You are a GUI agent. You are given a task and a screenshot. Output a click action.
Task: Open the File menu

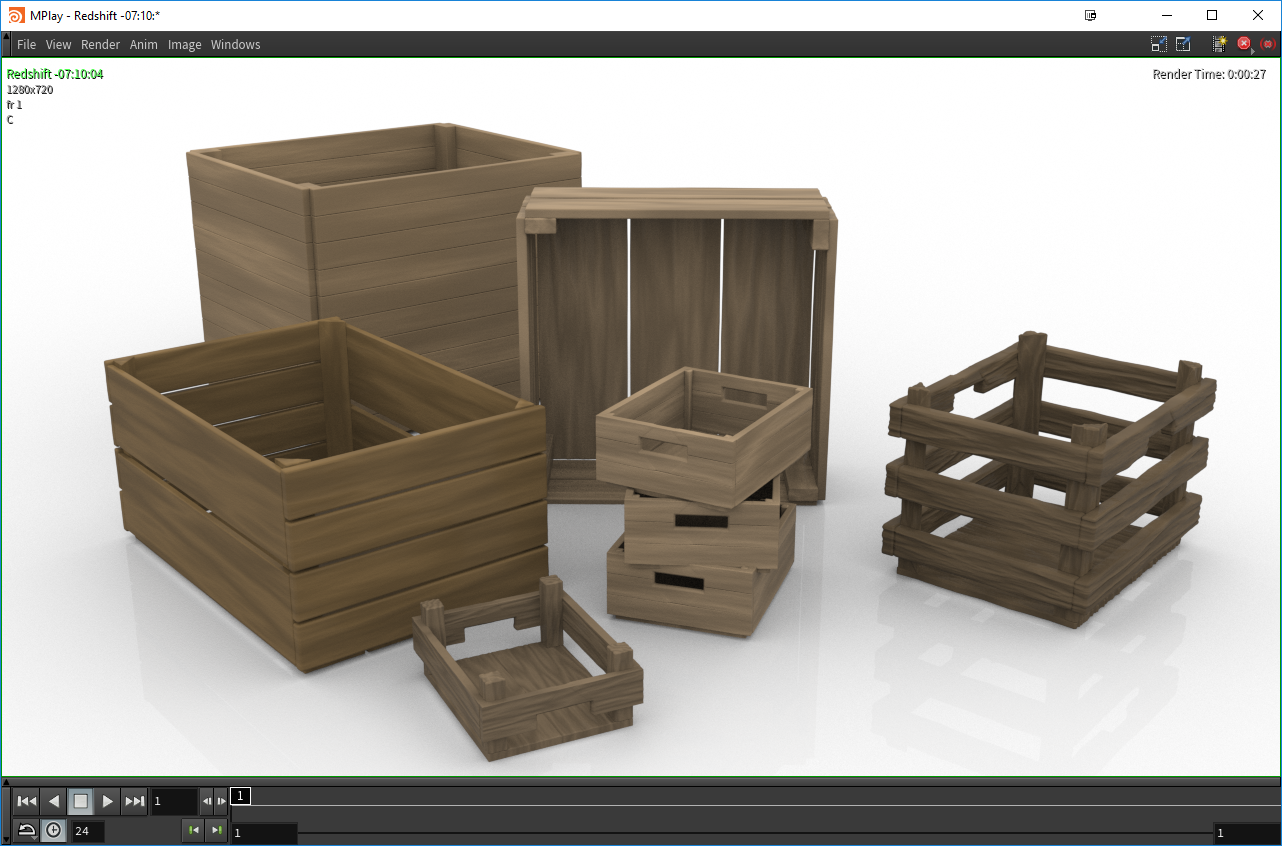(x=26, y=45)
